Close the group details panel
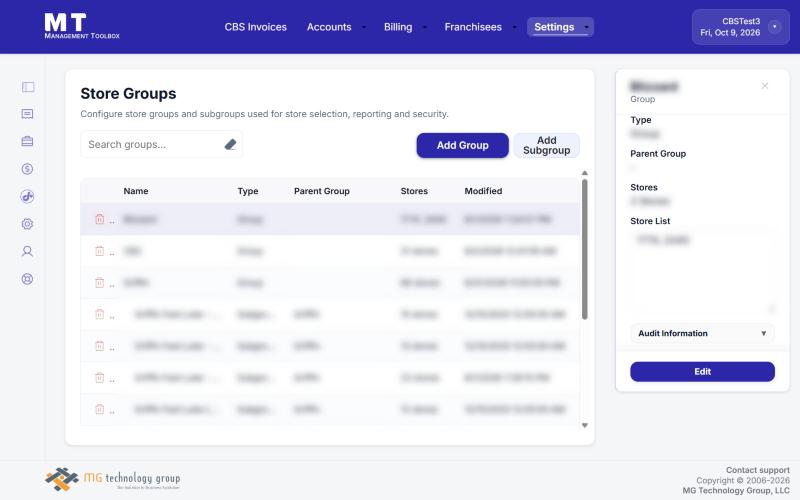 tap(764, 86)
